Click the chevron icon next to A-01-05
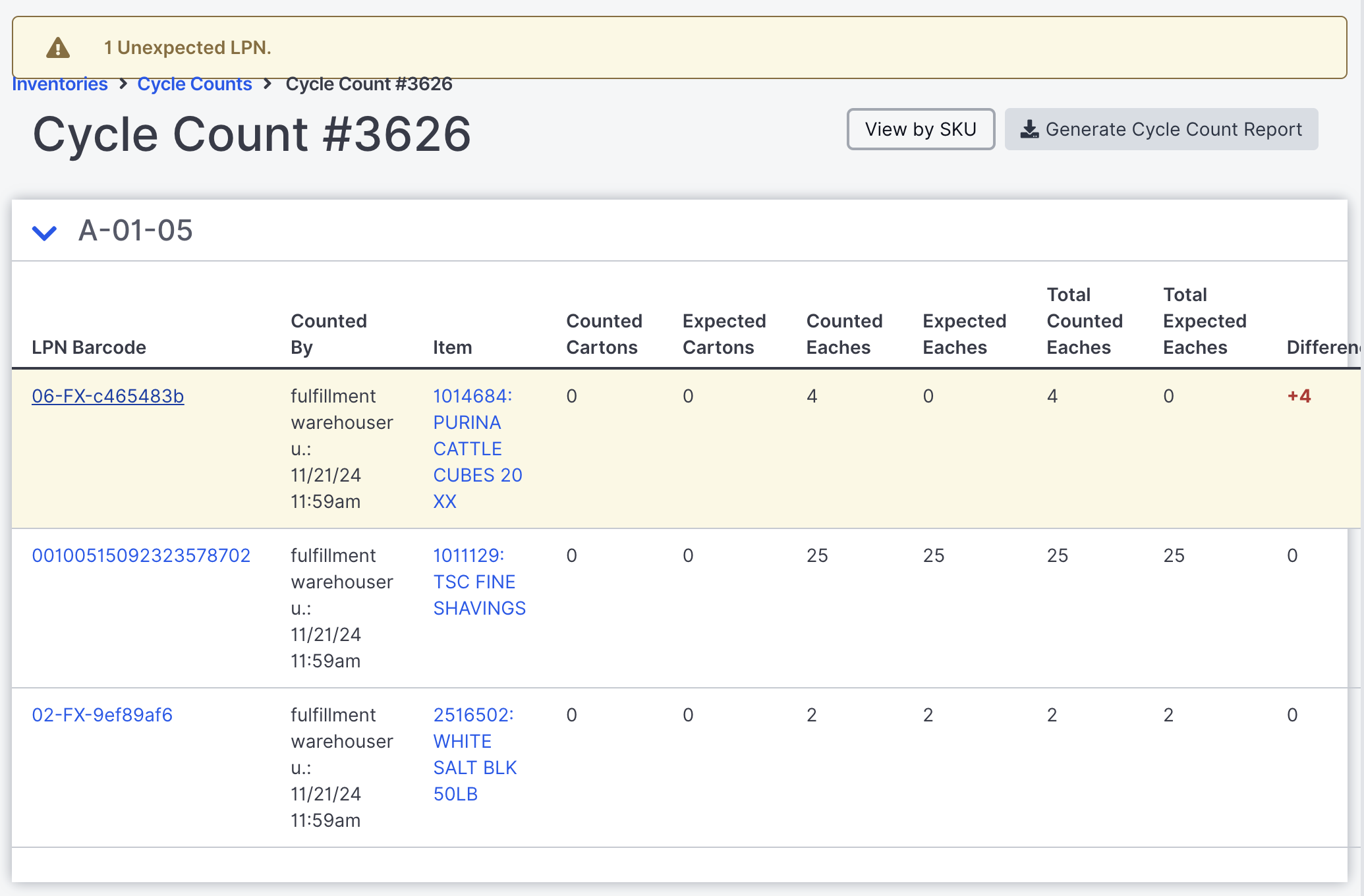Viewport: 1364px width, 896px height. pos(44,232)
